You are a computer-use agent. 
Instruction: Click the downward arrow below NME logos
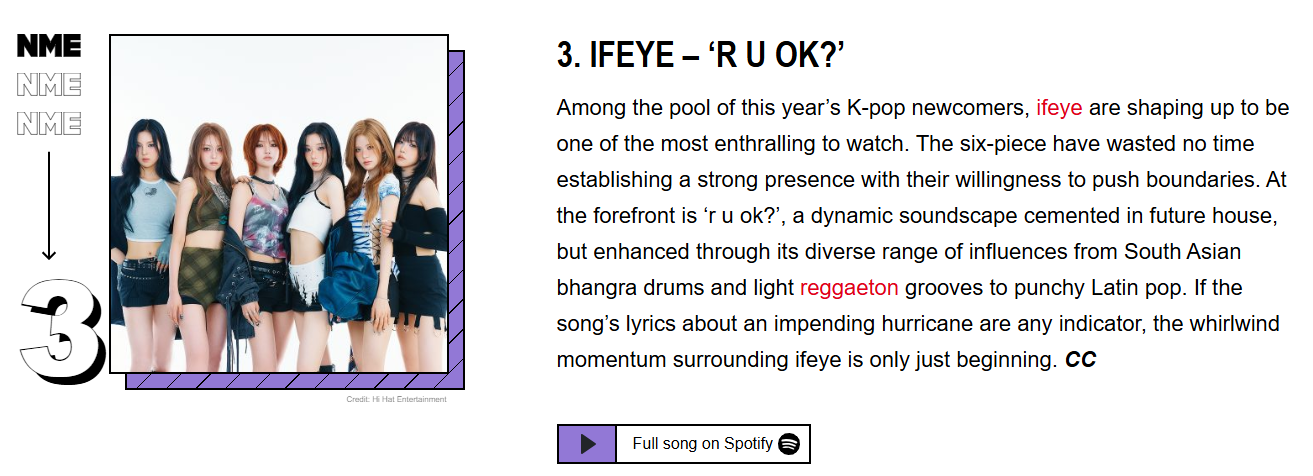click(49, 204)
